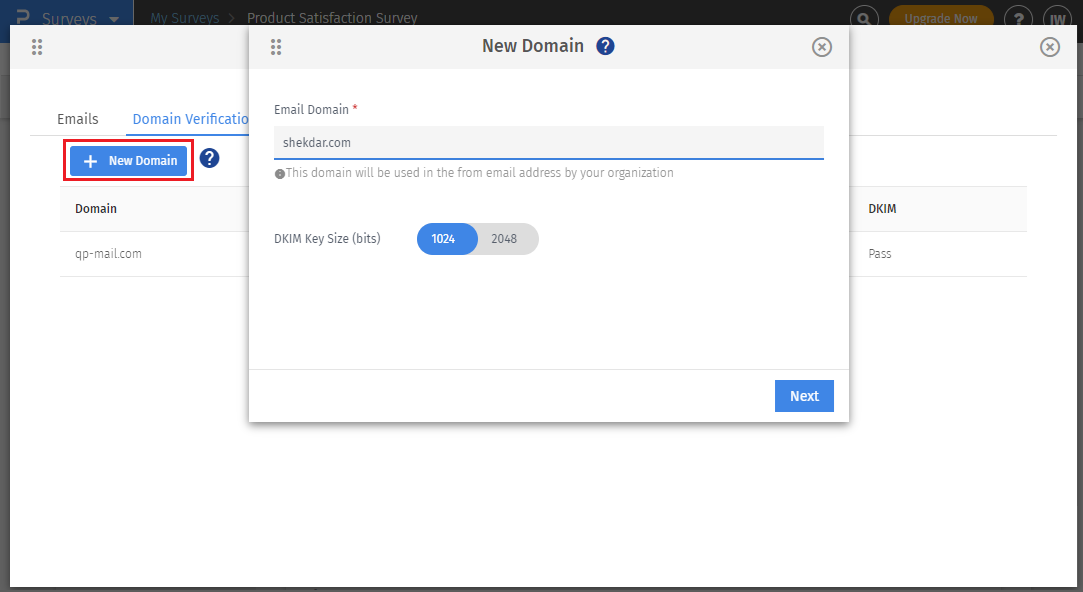
Task: Open My Surveys breadcrumb link
Action: point(185,18)
